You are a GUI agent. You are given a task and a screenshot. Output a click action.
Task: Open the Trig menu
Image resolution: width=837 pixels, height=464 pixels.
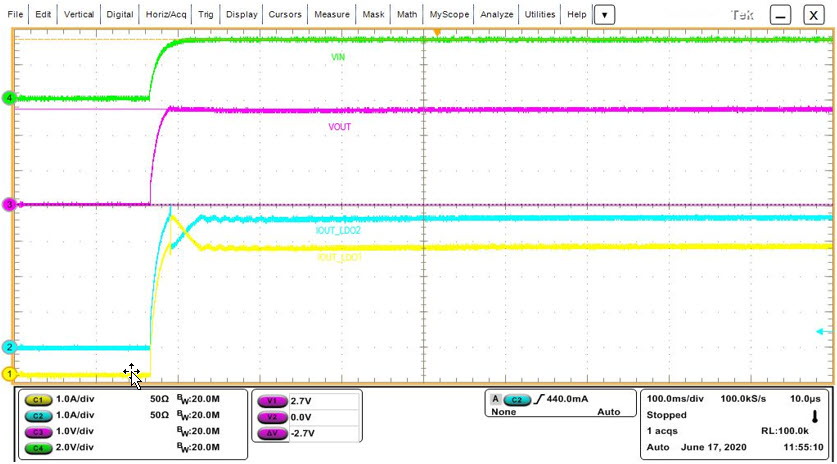tap(206, 14)
